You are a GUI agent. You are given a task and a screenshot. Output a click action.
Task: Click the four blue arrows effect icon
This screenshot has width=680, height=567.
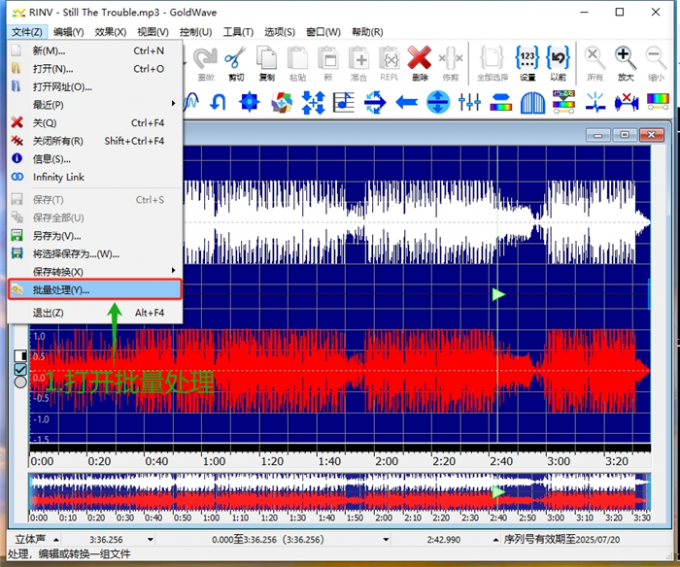313,102
